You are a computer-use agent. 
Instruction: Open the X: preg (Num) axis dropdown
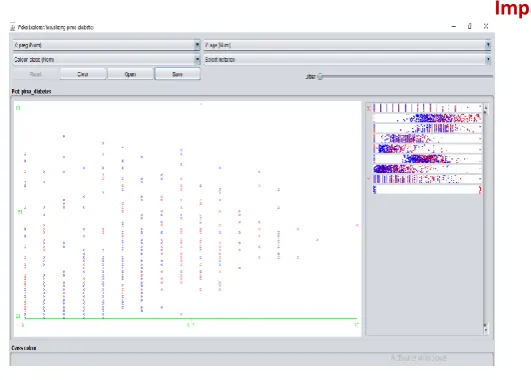click(x=106, y=45)
